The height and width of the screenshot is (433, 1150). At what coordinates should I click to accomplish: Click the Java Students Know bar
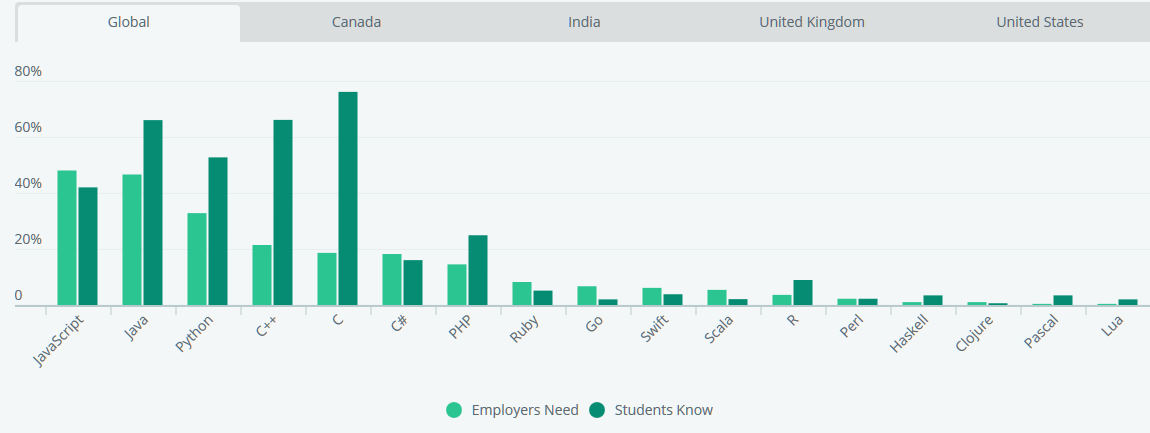(x=153, y=212)
